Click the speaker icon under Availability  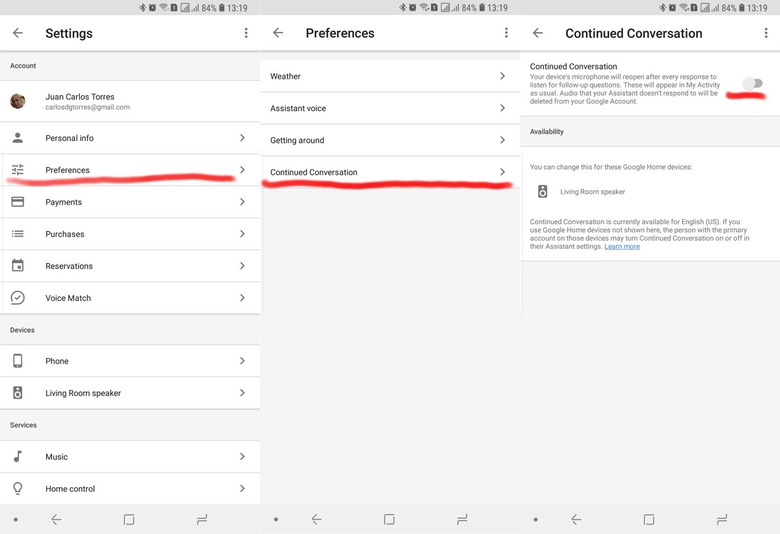click(543, 191)
